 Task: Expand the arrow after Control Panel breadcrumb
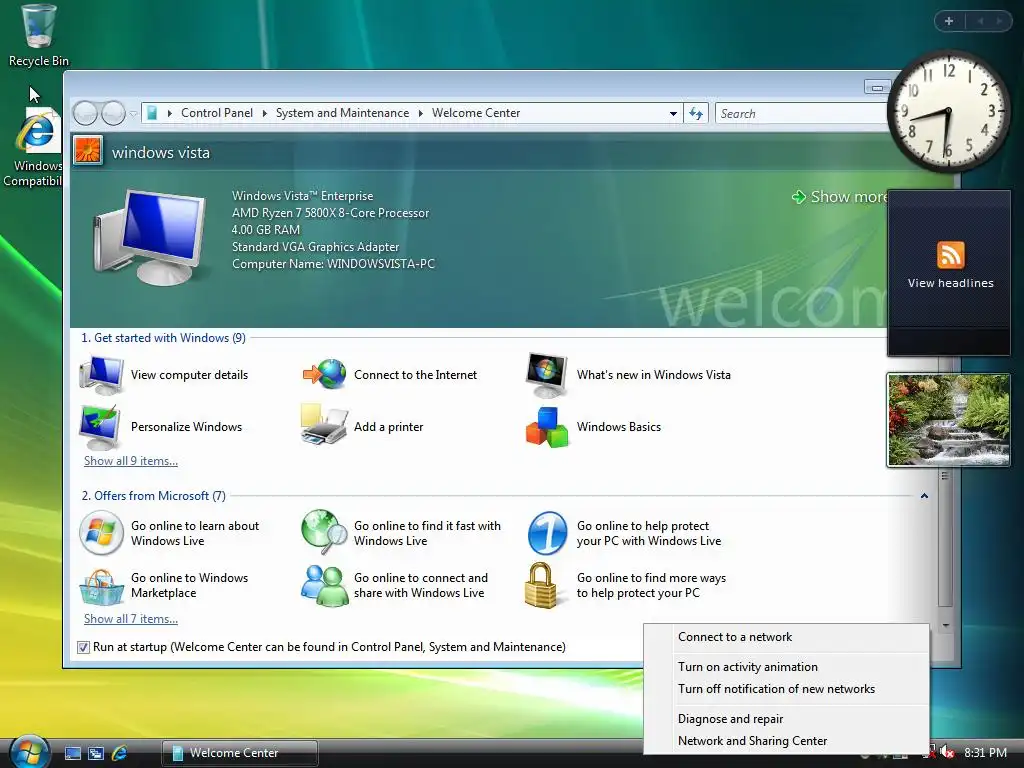pyautogui.click(x=264, y=114)
